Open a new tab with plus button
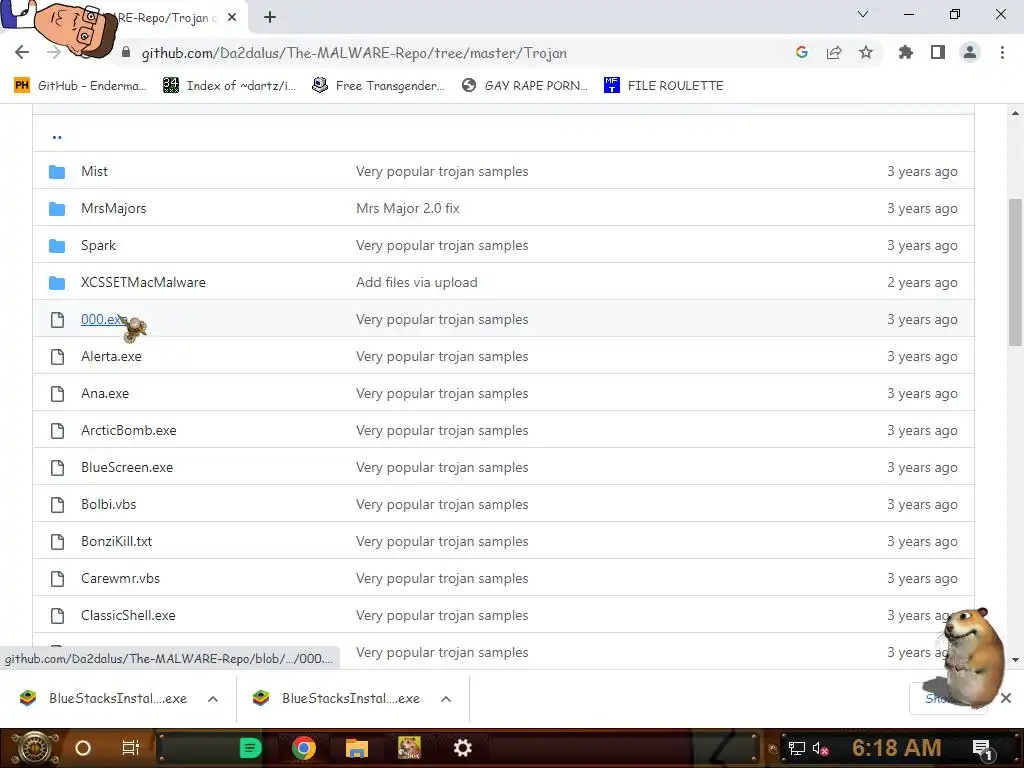The image size is (1024, 768). [270, 18]
